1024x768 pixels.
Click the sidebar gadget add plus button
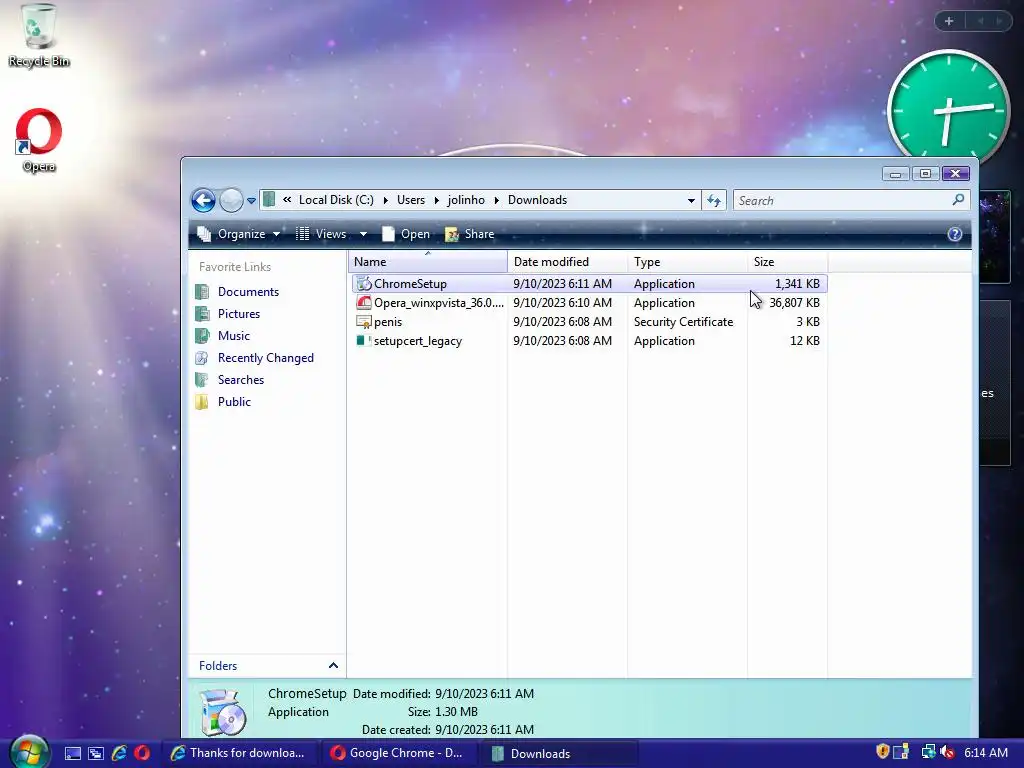pos(949,21)
